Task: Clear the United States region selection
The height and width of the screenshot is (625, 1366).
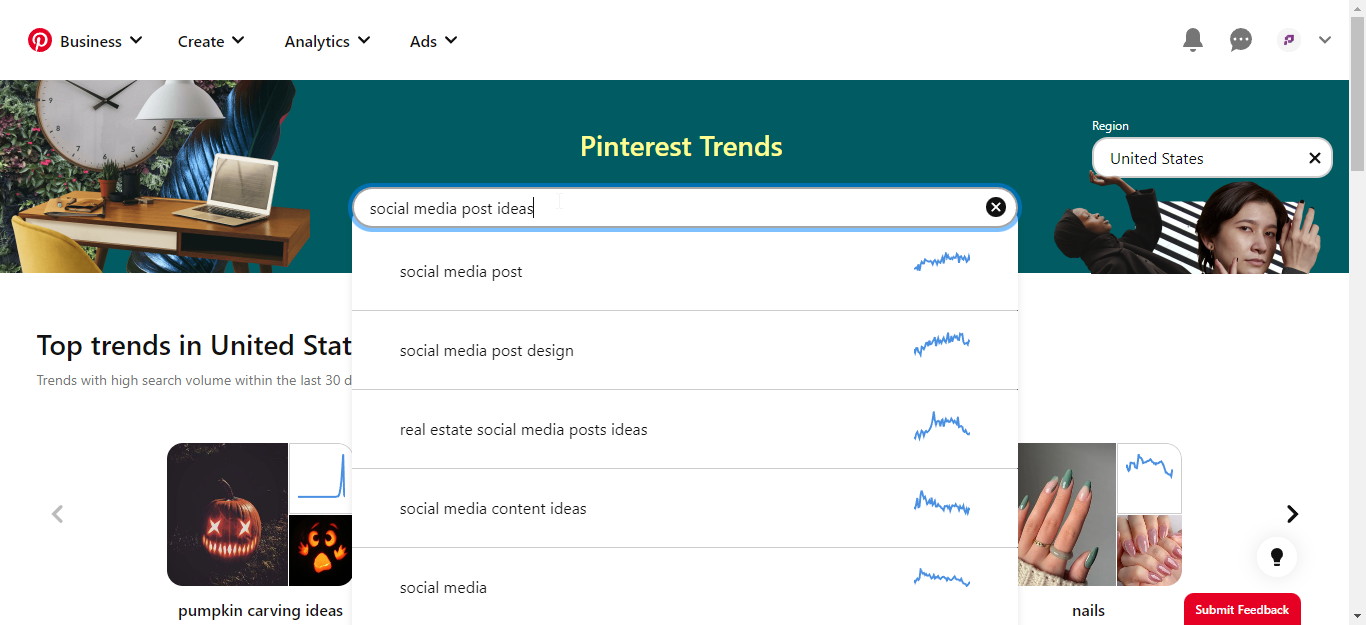Action: click(x=1314, y=158)
